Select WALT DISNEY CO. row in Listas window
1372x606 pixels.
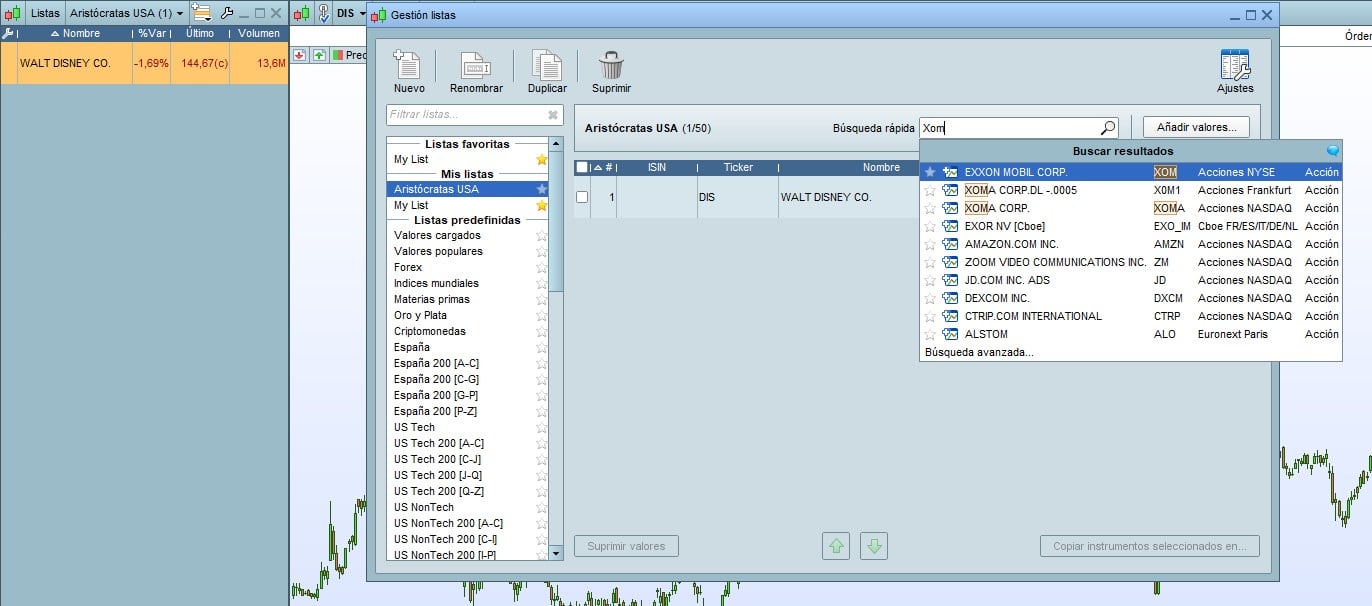pyautogui.click(x=144, y=63)
